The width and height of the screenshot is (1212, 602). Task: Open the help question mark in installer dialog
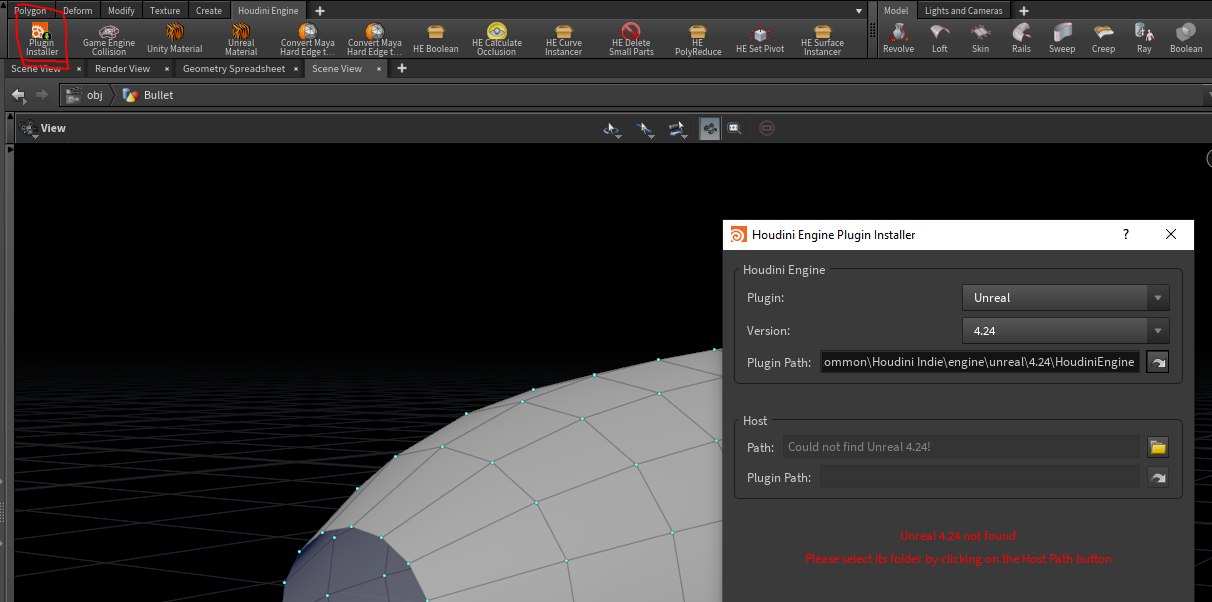tap(1125, 234)
